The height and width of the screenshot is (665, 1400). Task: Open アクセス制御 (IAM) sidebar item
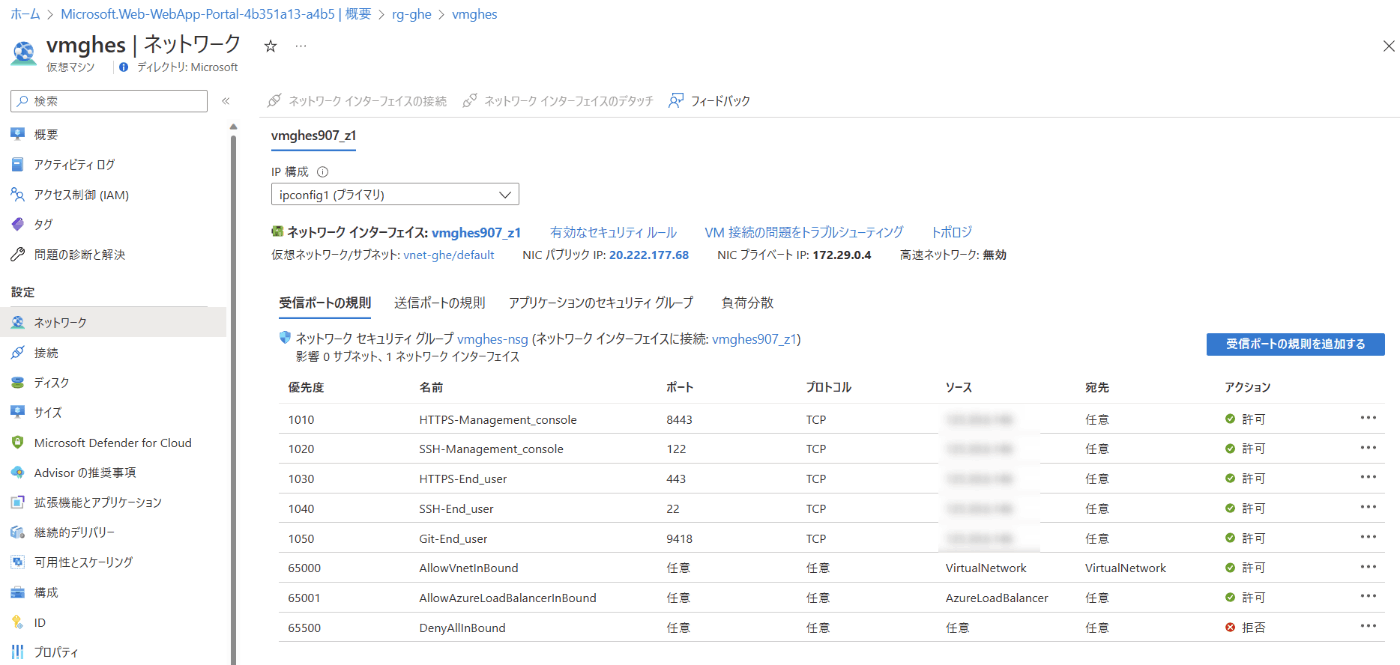[81, 194]
